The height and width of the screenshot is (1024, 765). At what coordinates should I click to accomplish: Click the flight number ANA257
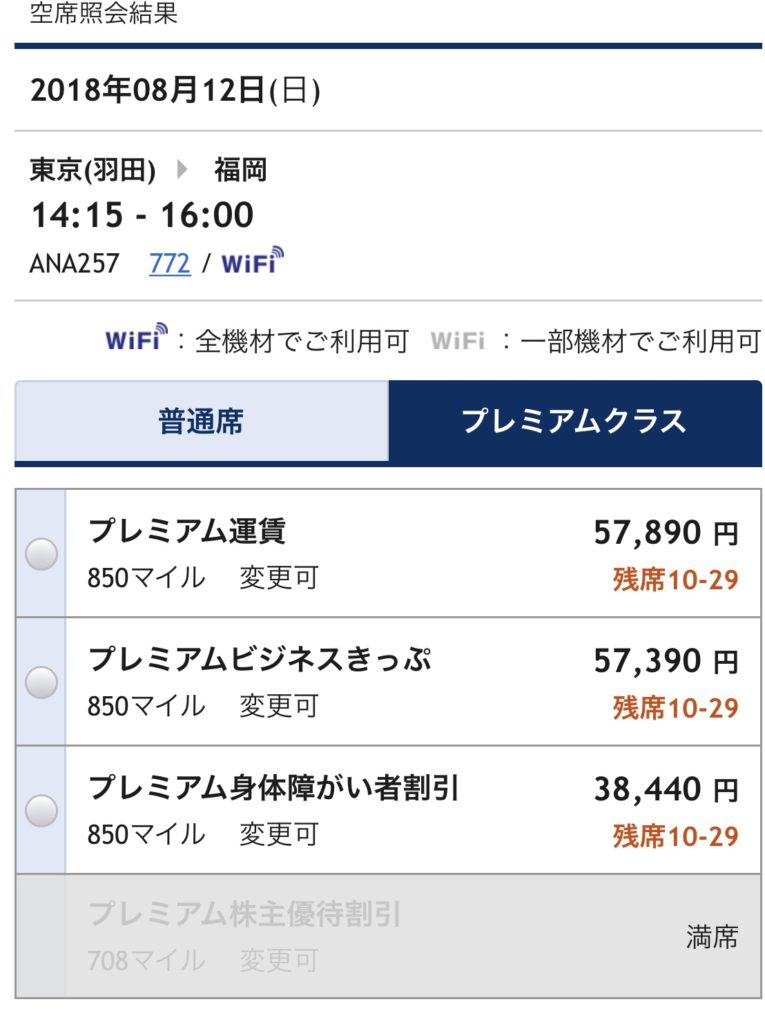click(x=74, y=264)
